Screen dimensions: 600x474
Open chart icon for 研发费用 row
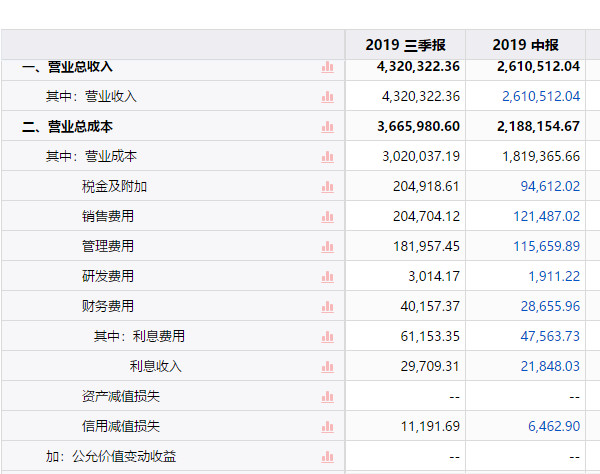pos(328,277)
